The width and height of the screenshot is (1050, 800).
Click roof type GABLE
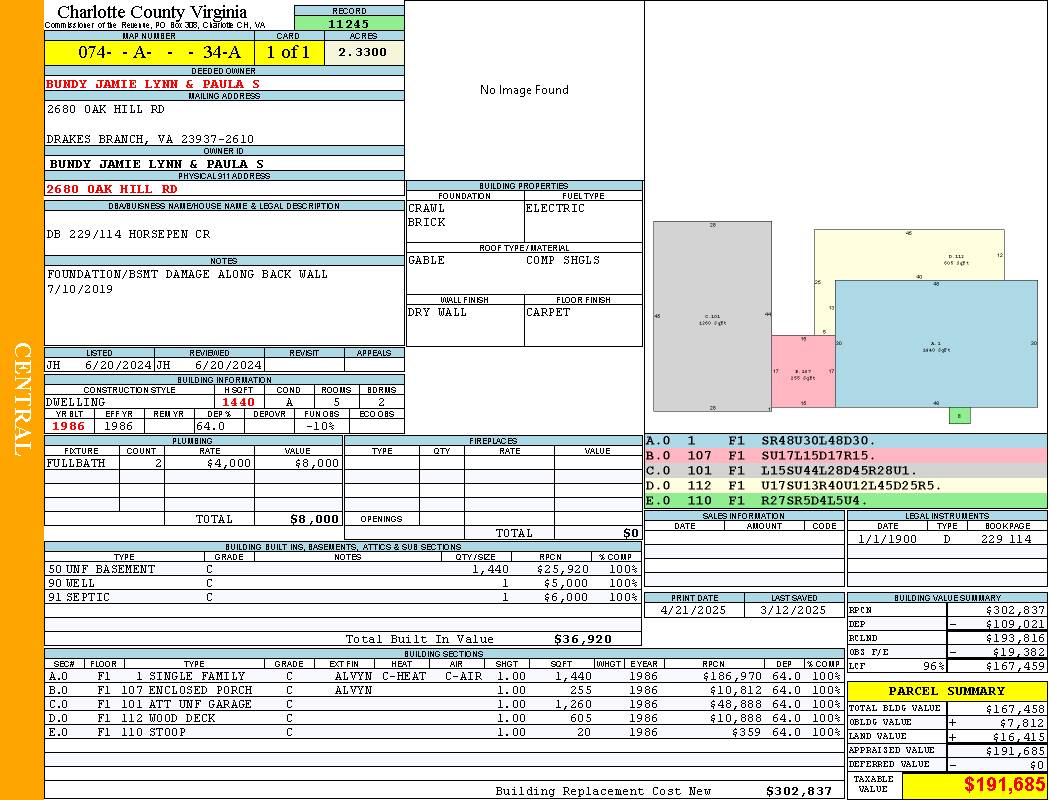426,260
